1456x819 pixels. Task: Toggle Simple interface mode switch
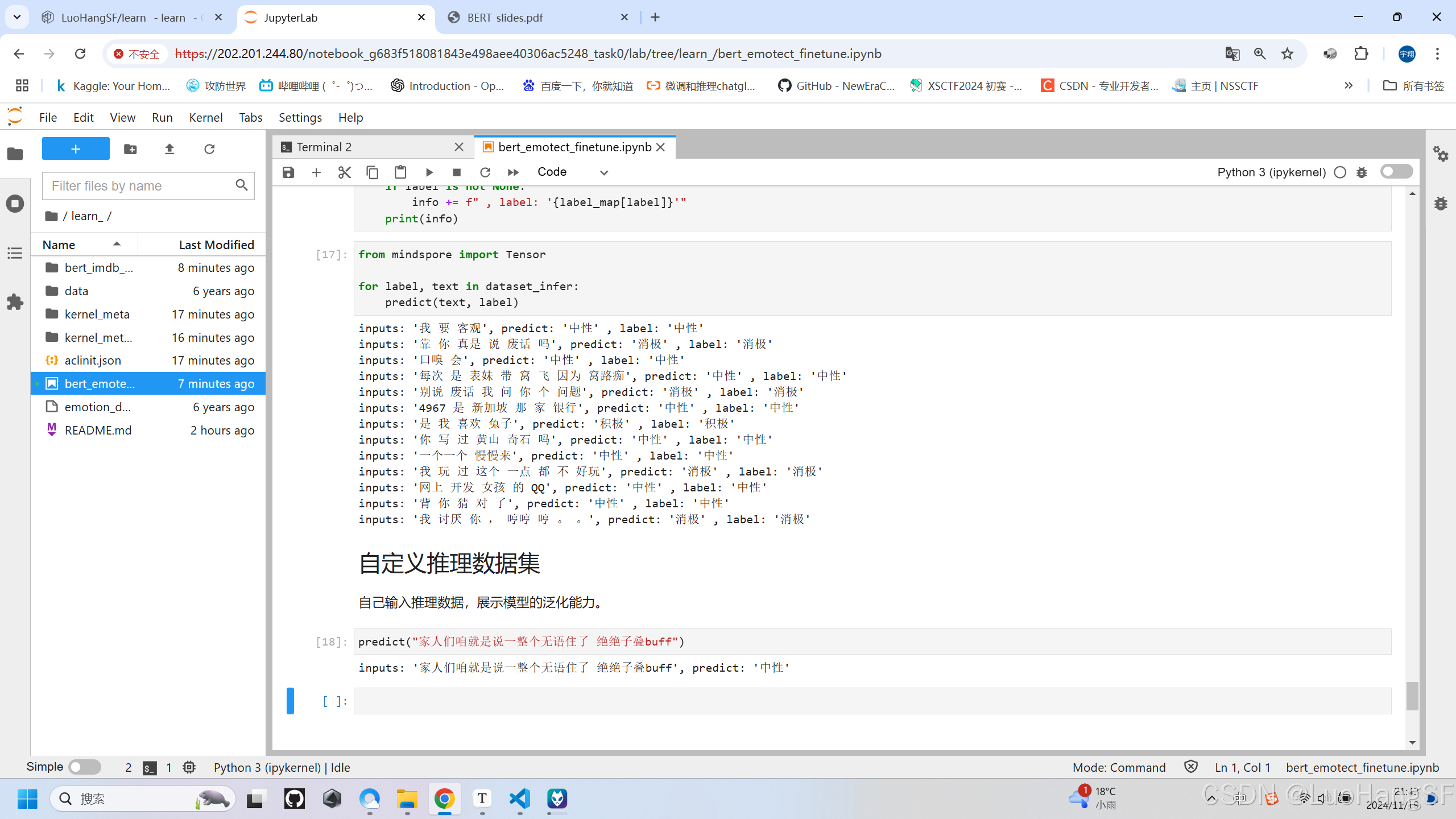(84, 767)
